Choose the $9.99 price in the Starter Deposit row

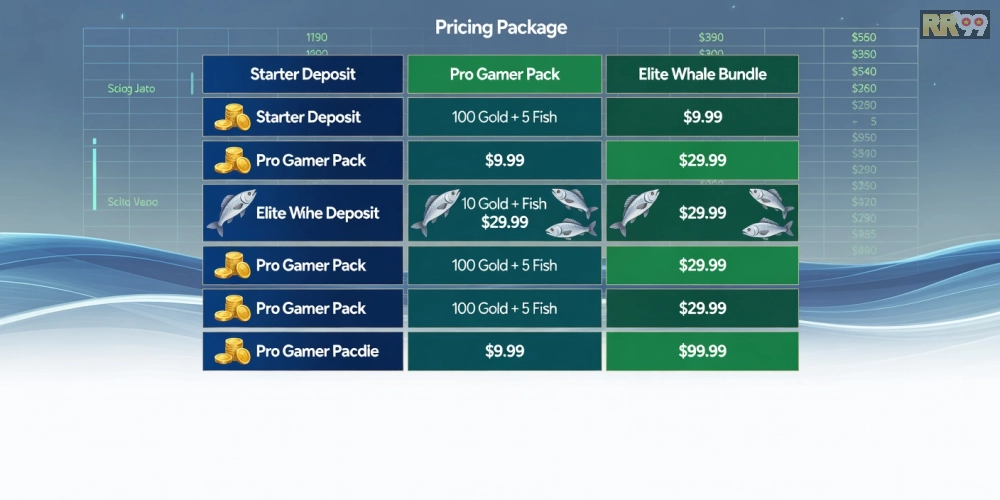pyautogui.click(x=702, y=118)
